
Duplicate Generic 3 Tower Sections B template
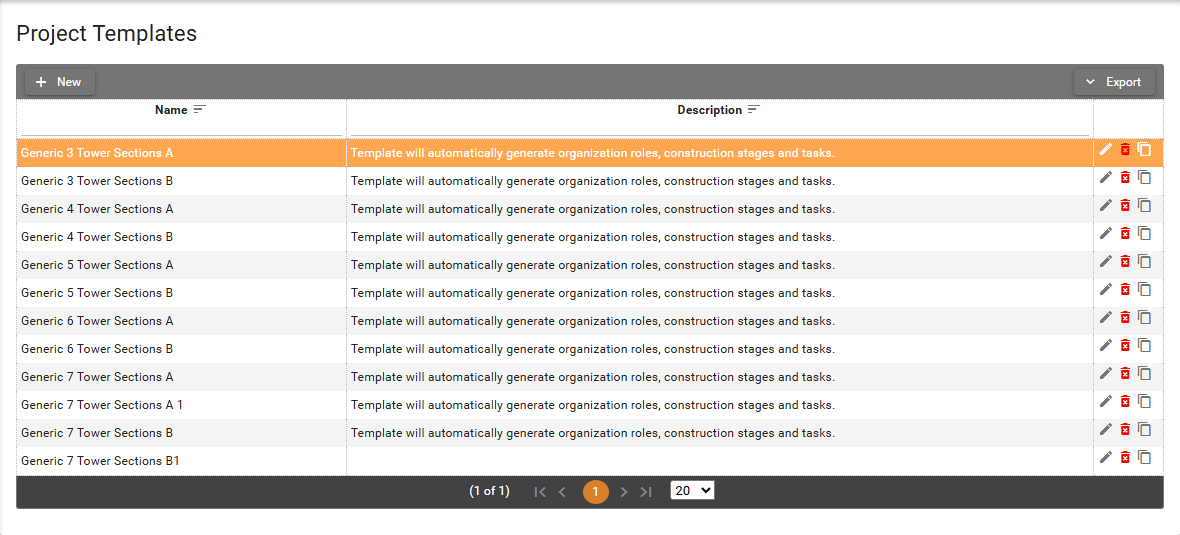pyautogui.click(x=1145, y=178)
